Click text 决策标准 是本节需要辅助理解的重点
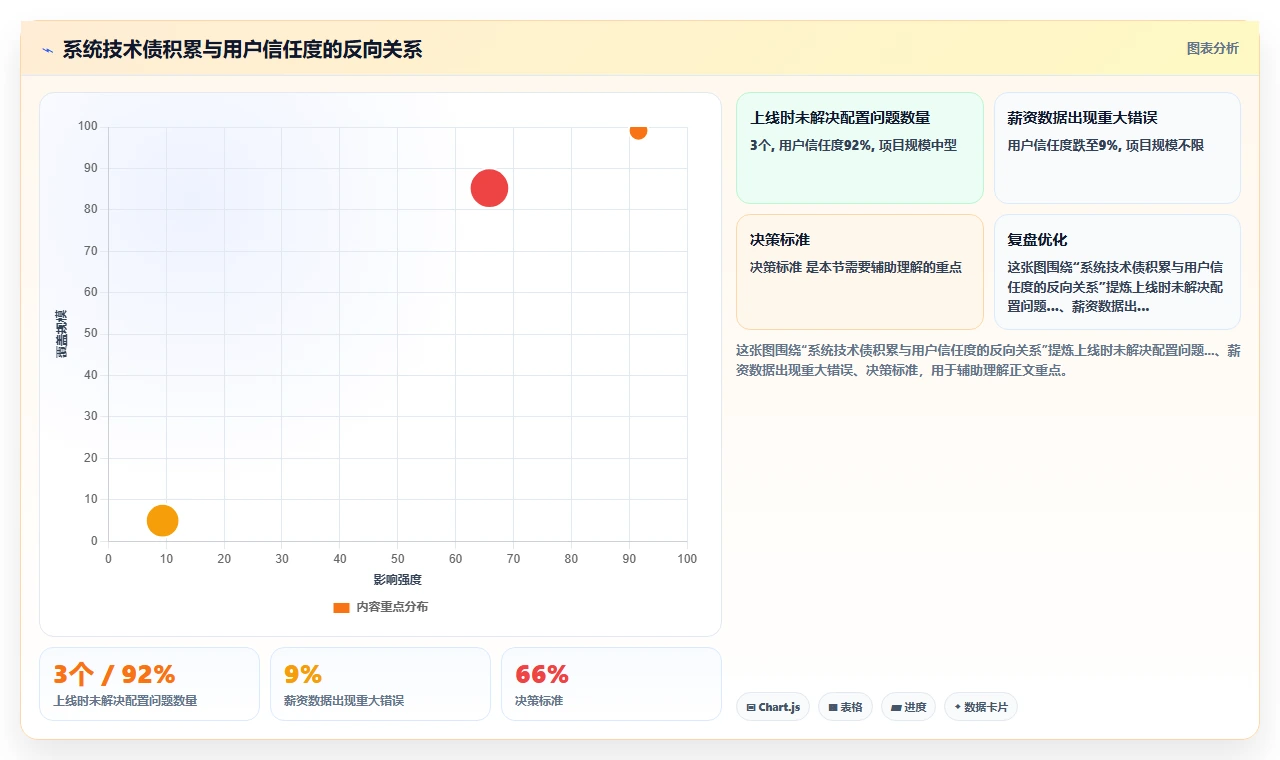 856,267
